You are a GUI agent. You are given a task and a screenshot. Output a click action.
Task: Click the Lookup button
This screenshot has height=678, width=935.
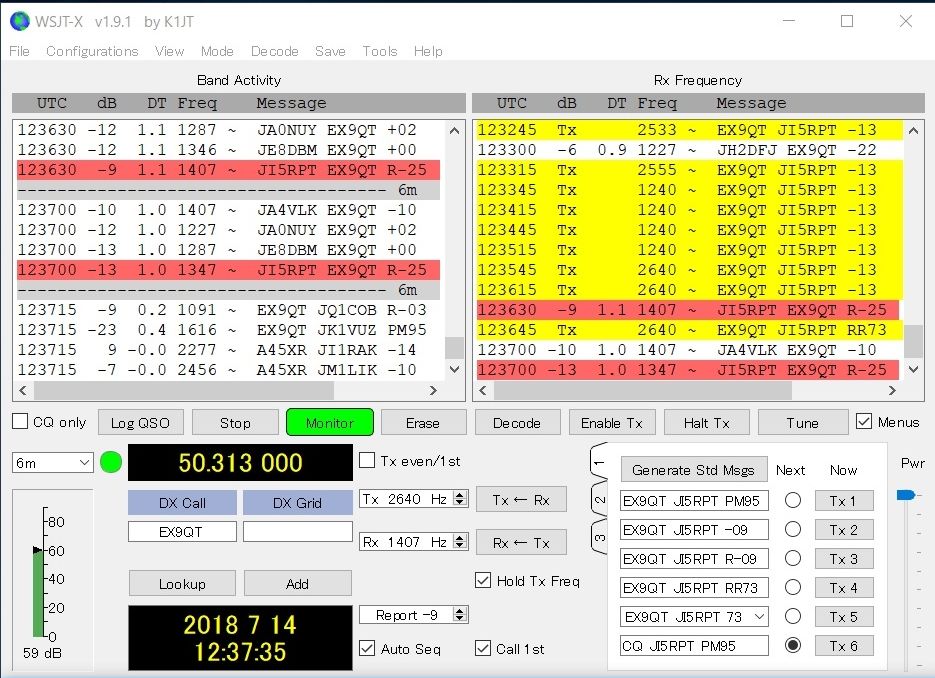click(182, 583)
